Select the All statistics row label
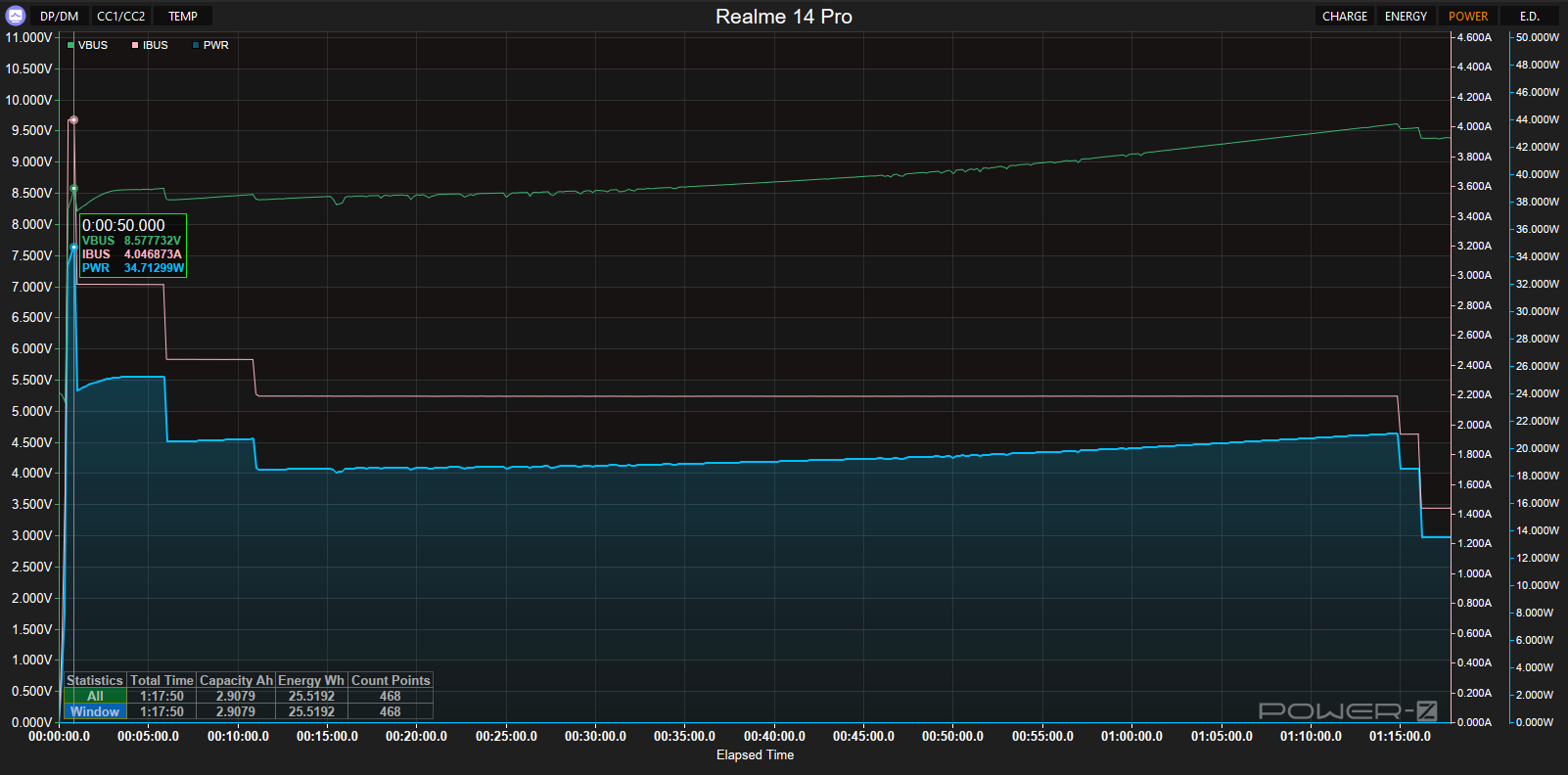The height and width of the screenshot is (775, 1568). coord(95,697)
